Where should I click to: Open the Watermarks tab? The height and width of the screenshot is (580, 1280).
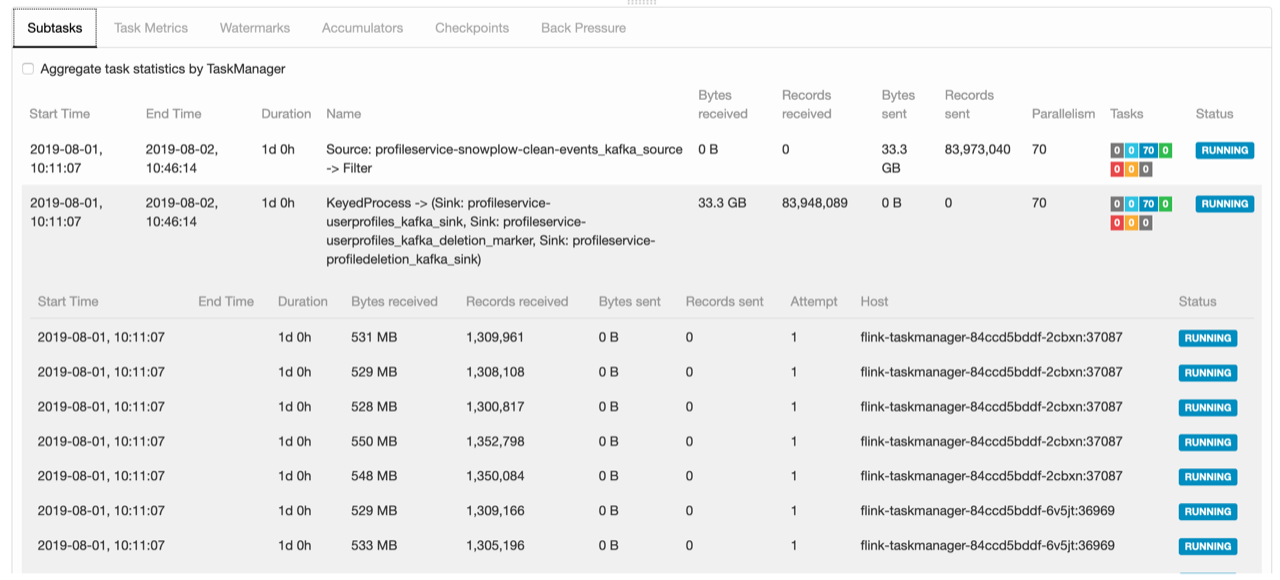pos(254,28)
